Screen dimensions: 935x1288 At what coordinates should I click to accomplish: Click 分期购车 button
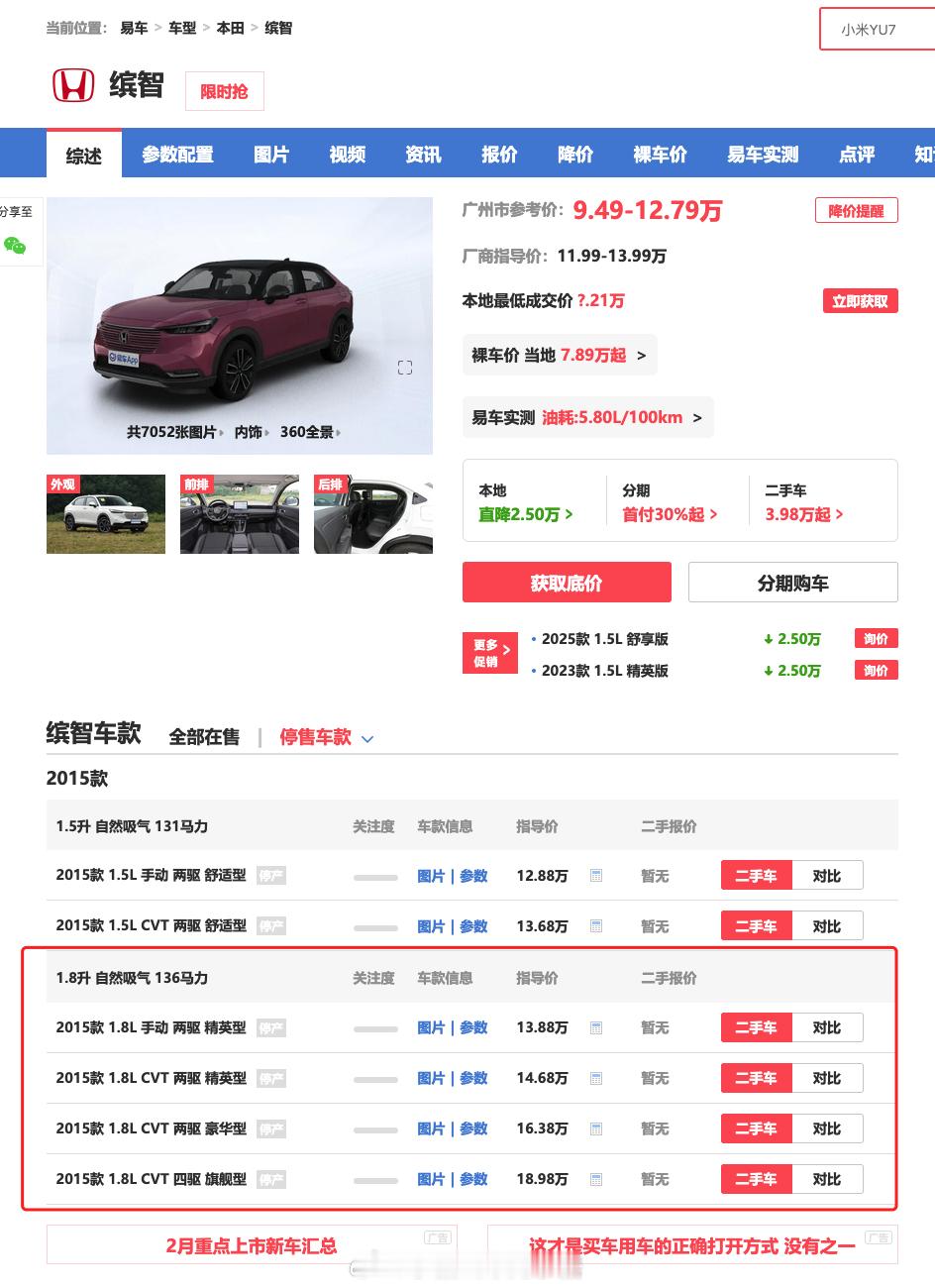[x=793, y=583]
